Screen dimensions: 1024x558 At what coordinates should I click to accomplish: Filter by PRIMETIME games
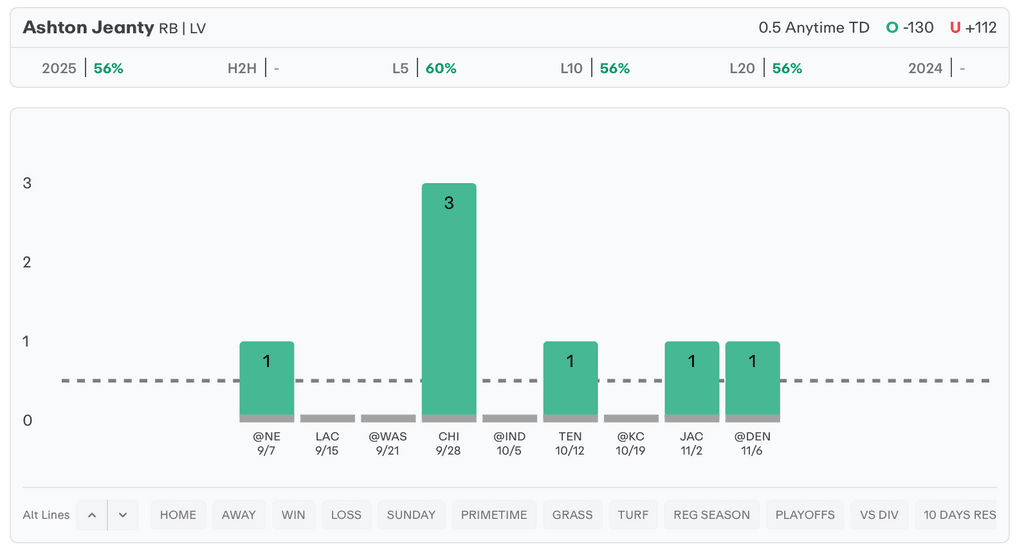[x=494, y=515]
